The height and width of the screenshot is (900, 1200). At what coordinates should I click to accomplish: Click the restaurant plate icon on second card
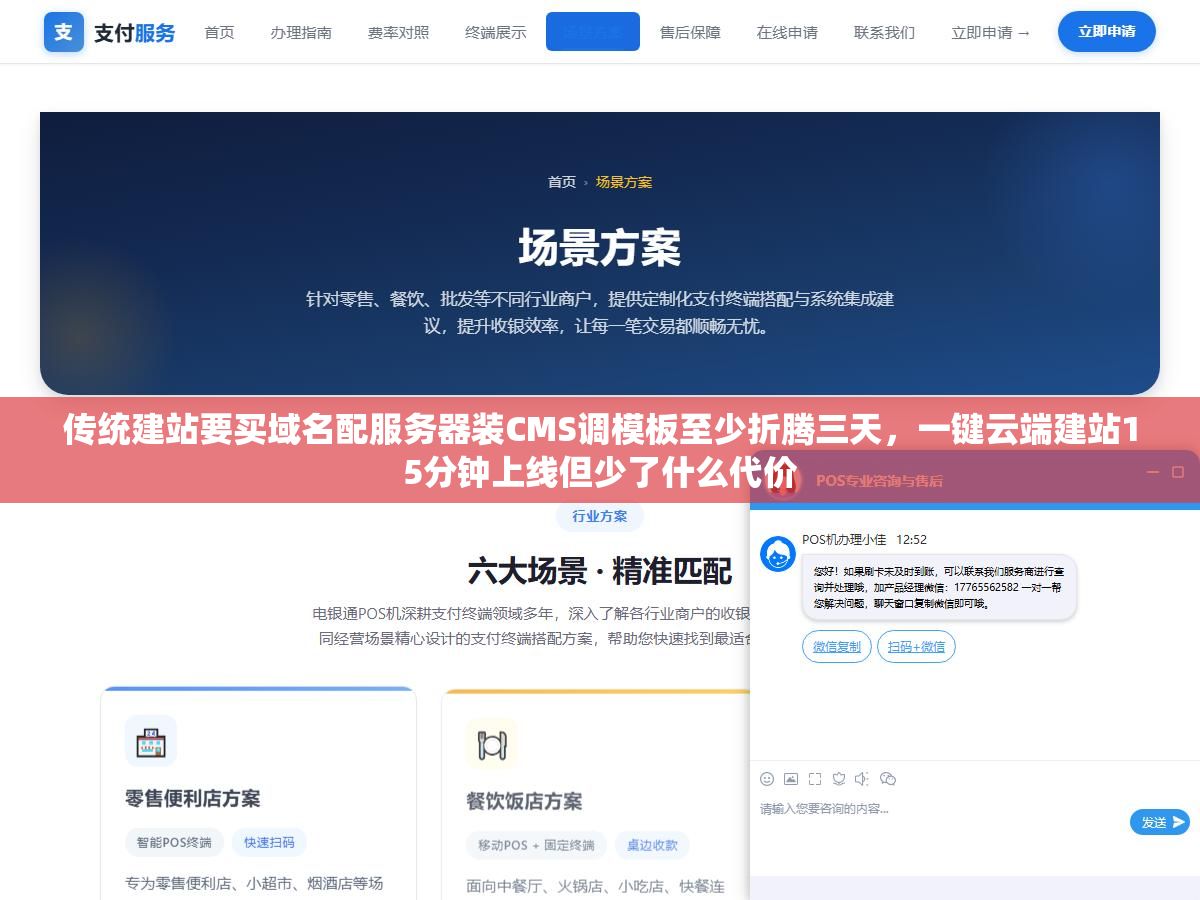[492, 744]
